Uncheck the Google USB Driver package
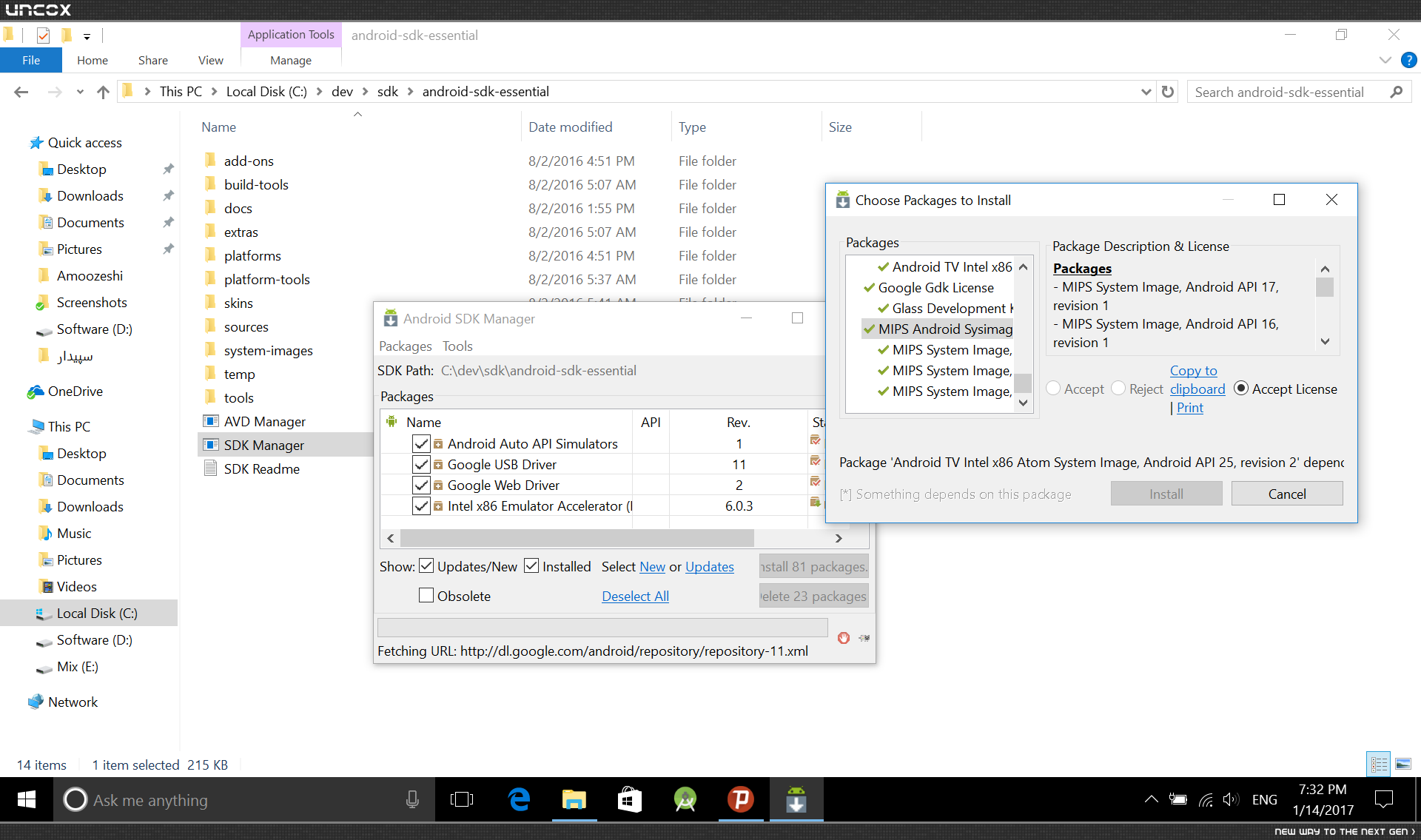 pos(421,465)
